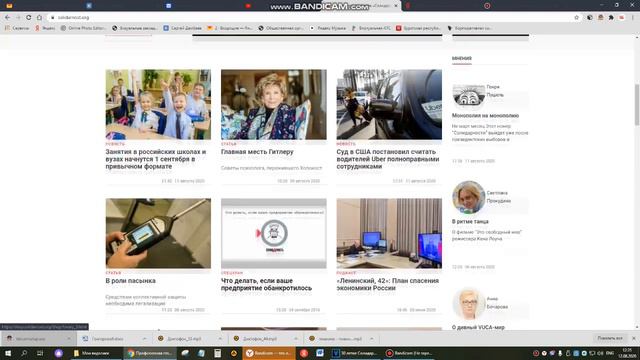
Task: Open the Chrome three-dot menu
Action: [633, 18]
